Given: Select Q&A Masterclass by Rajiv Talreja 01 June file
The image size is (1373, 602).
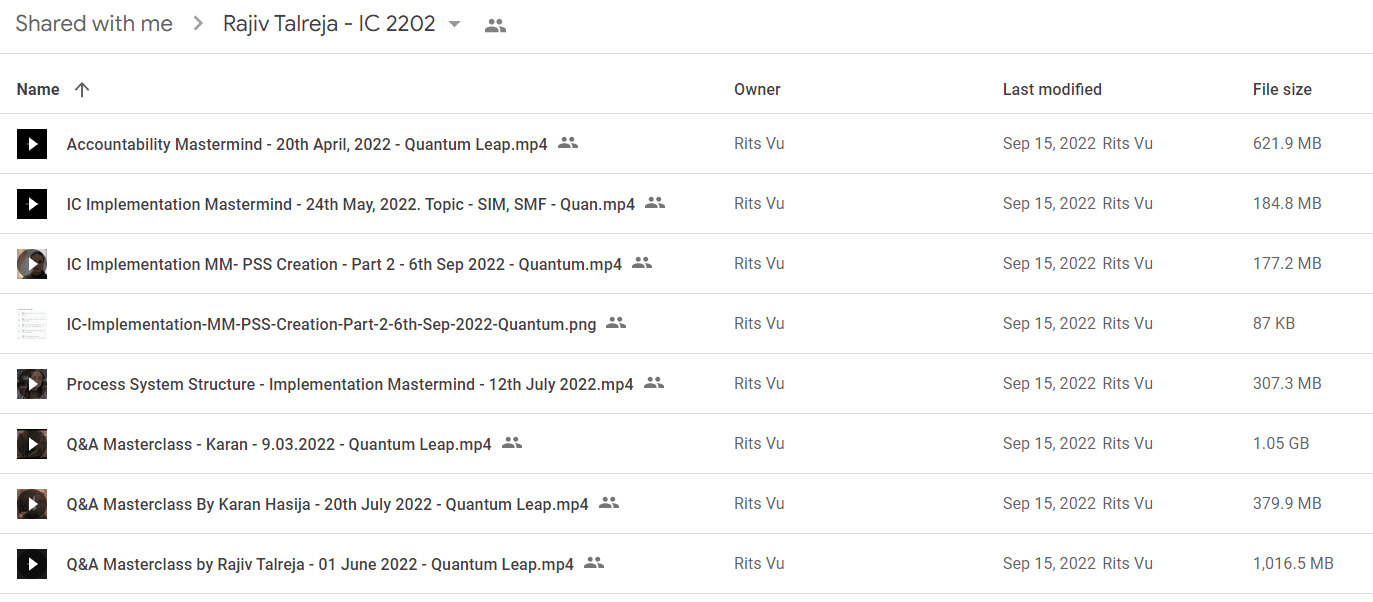Looking at the screenshot, I should click(x=686, y=564).
